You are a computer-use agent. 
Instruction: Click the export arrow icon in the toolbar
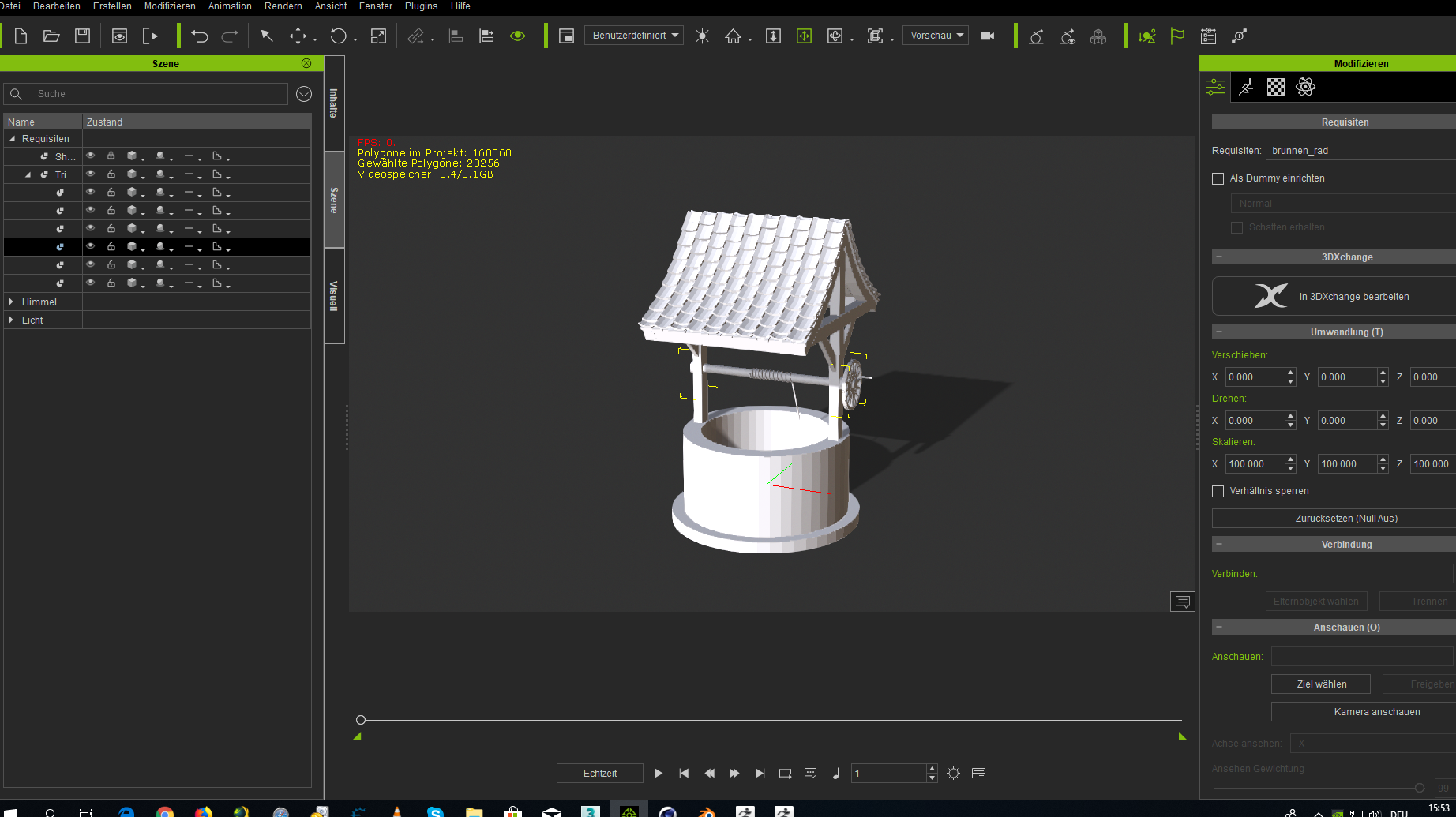click(x=150, y=36)
